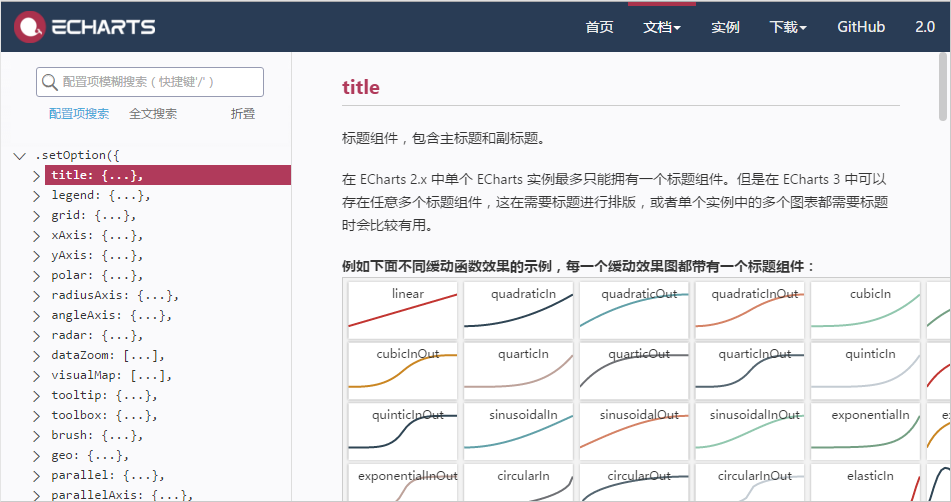Click the elasticIn easing chart
The height and width of the screenshot is (502, 951).
coord(865,483)
